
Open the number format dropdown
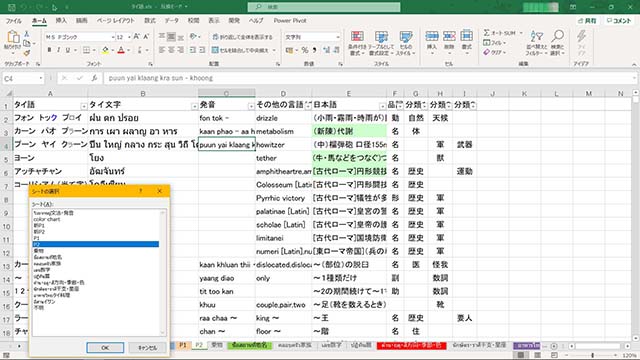click(338, 37)
